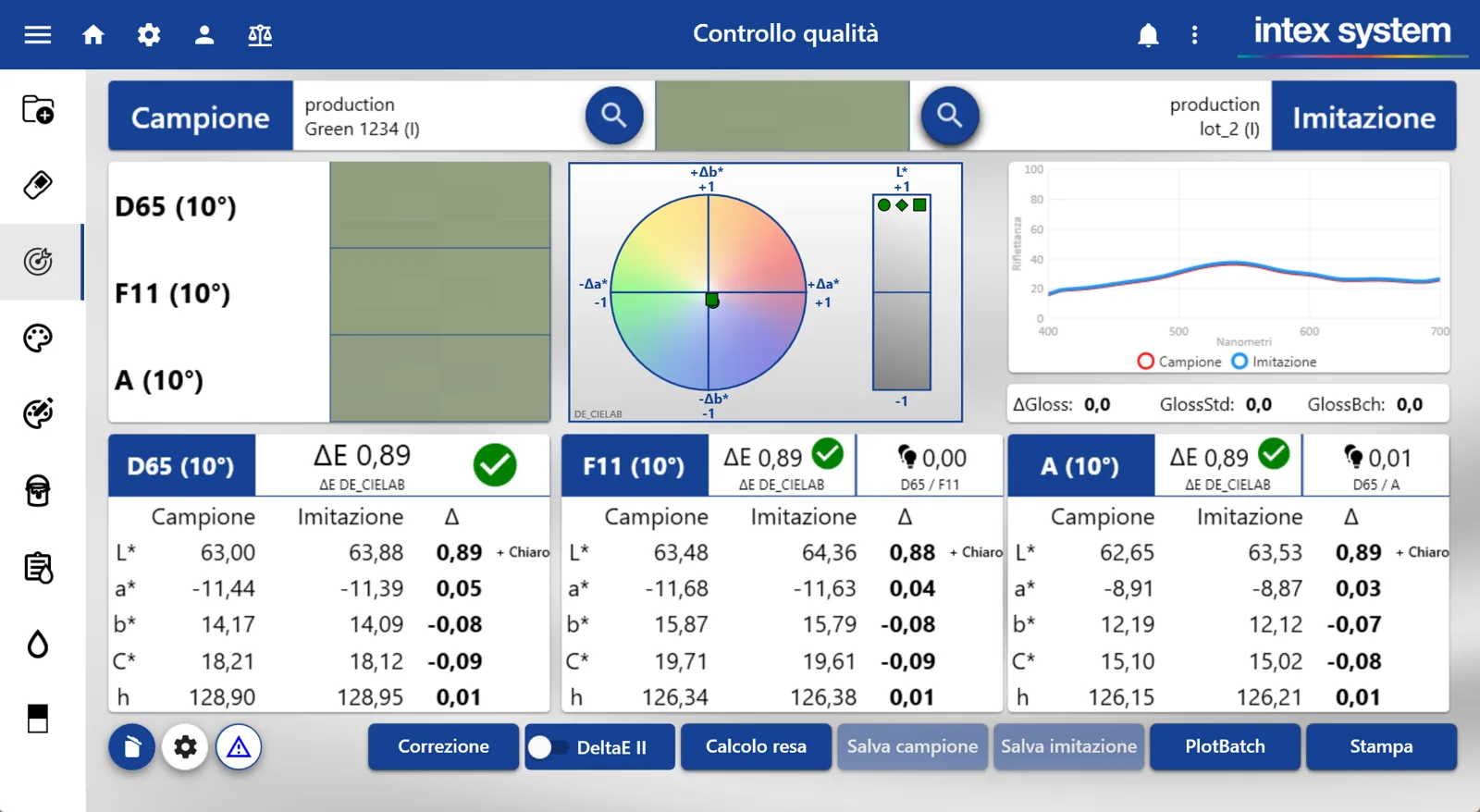The height and width of the screenshot is (812, 1480).
Task: Click the 'Green 1234 (I)' sample name
Action: [363, 129]
